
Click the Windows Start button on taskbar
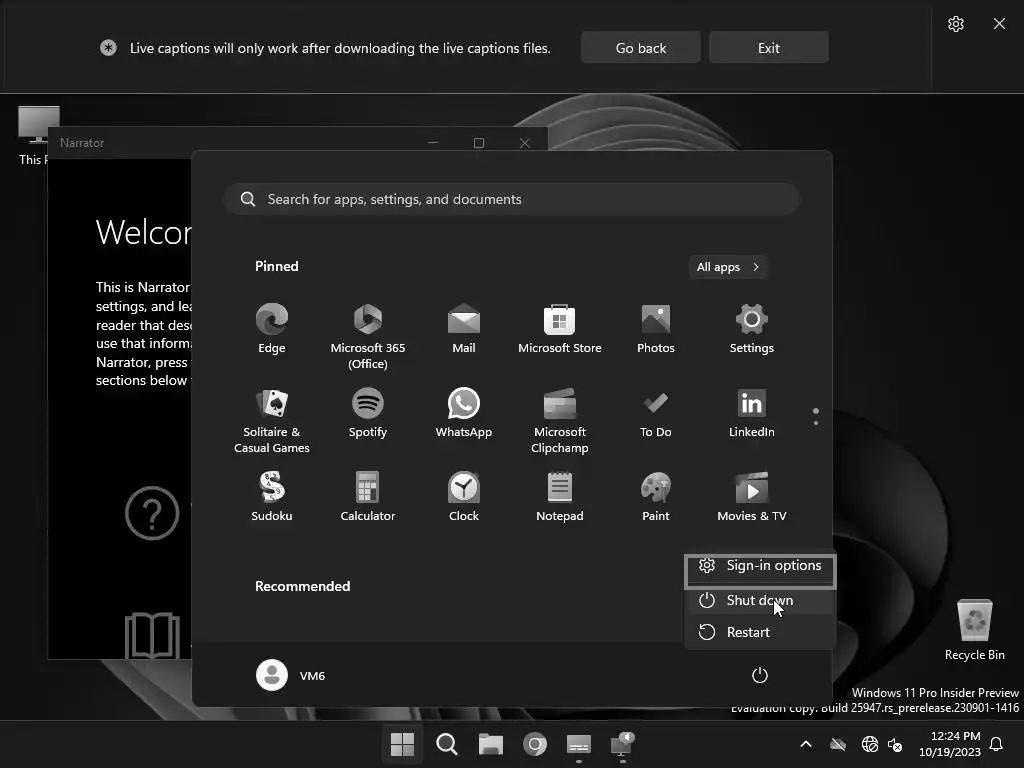[x=402, y=744]
